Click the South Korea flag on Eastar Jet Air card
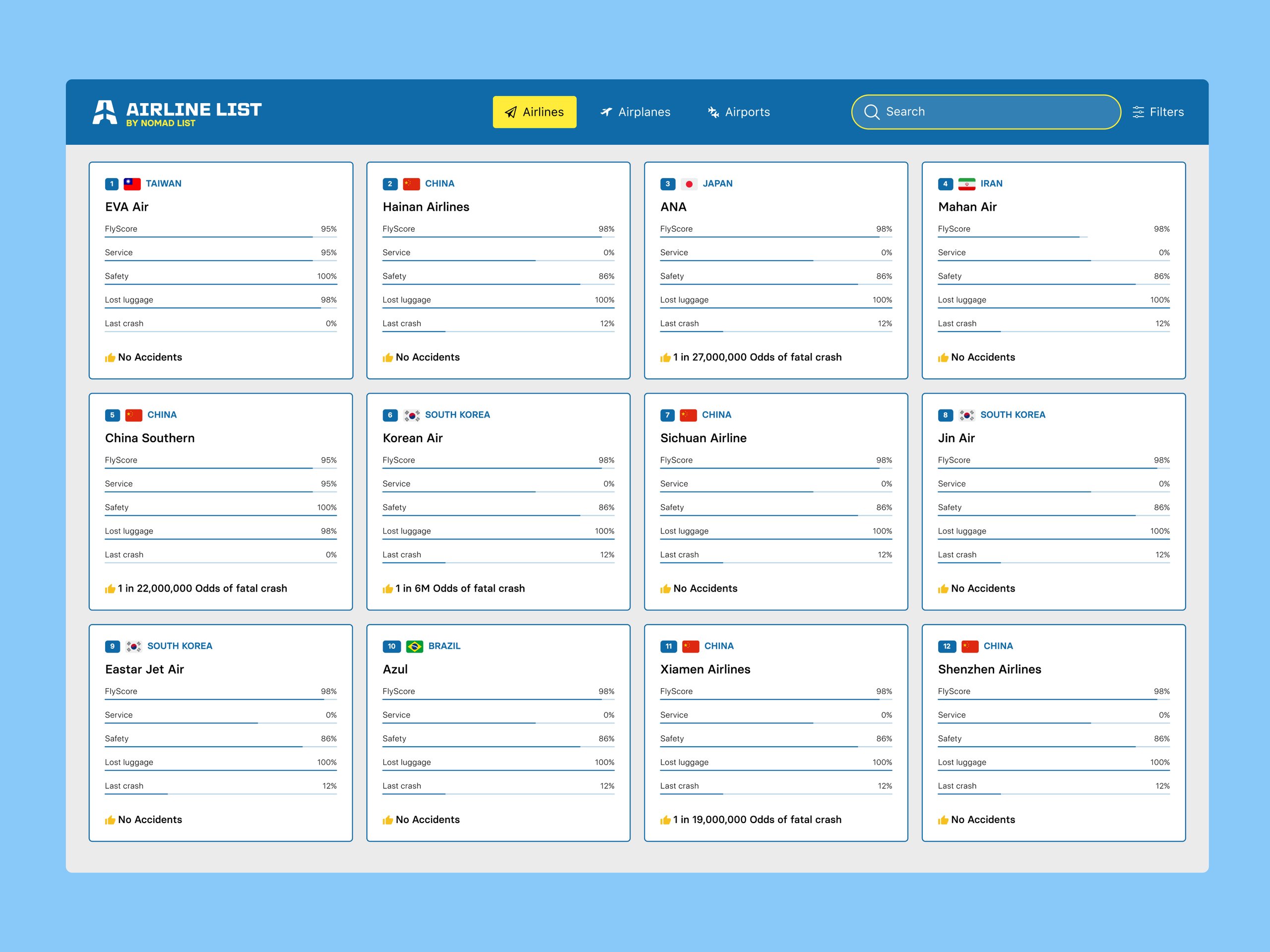This screenshot has height=952, width=1270. (x=134, y=646)
